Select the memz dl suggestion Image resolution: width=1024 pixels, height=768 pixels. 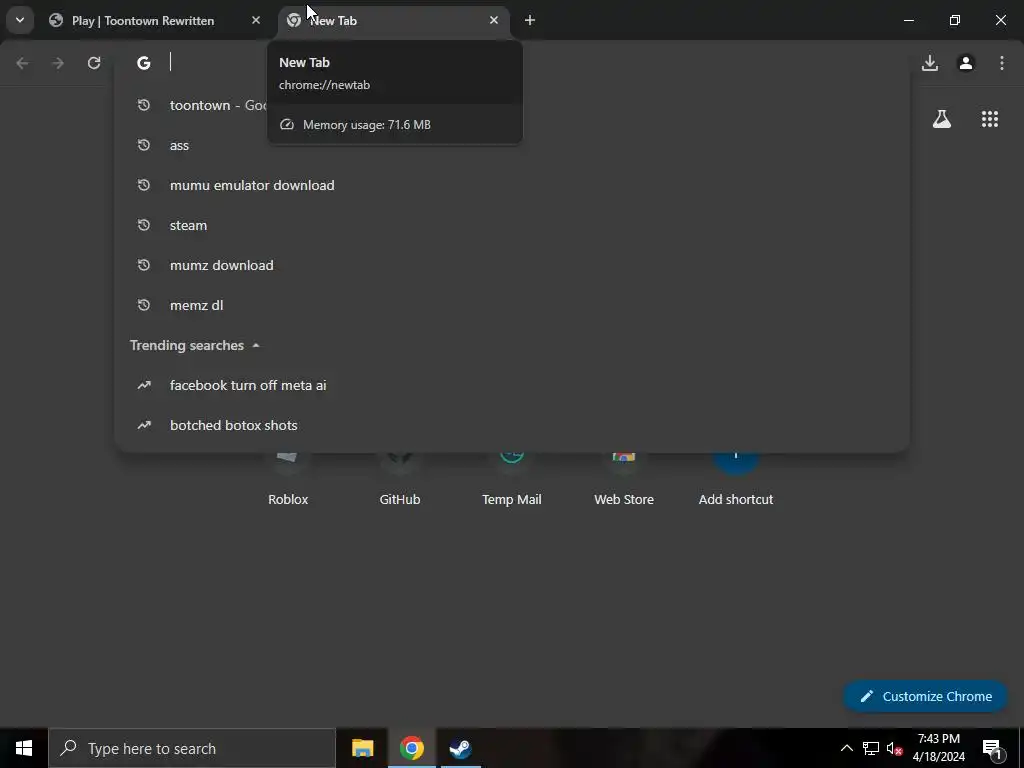(512, 305)
